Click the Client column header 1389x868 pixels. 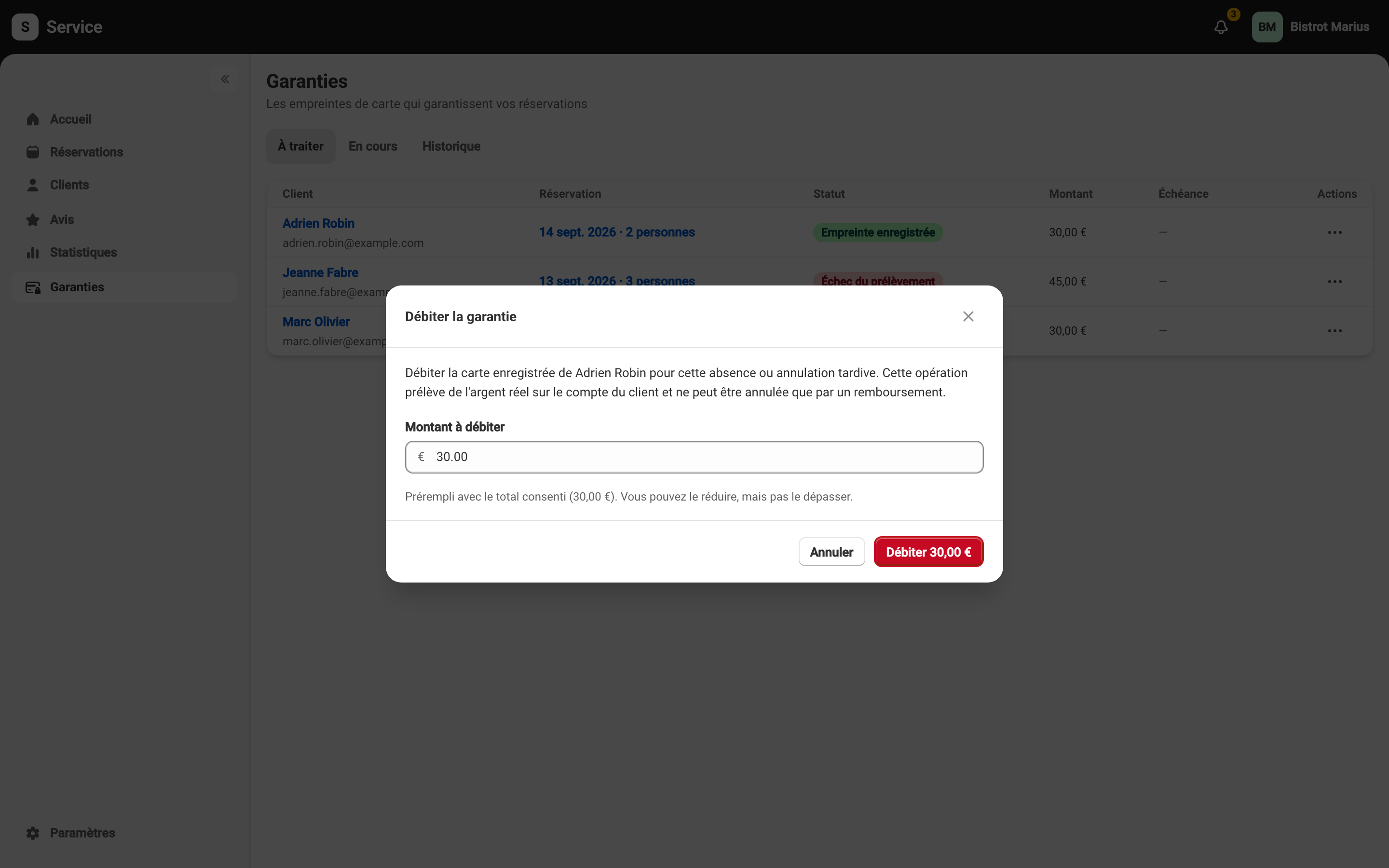point(297,194)
